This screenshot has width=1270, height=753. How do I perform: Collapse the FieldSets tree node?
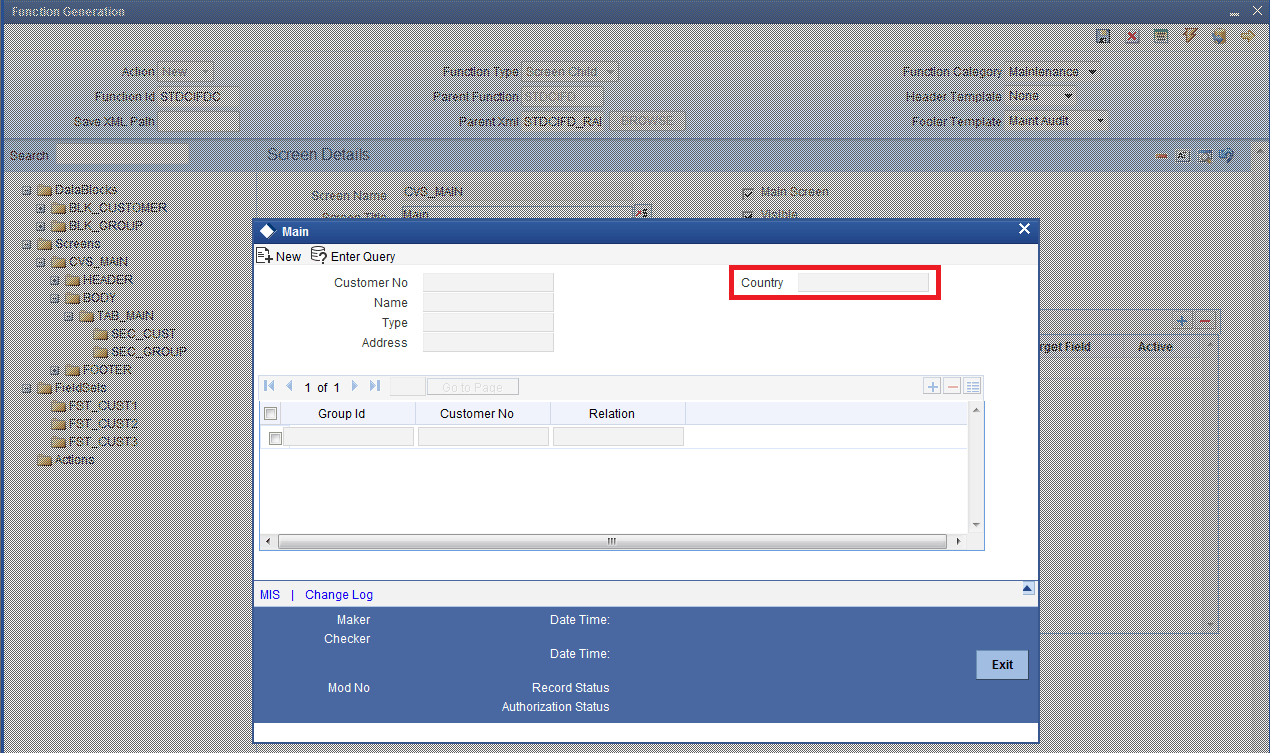point(27,388)
